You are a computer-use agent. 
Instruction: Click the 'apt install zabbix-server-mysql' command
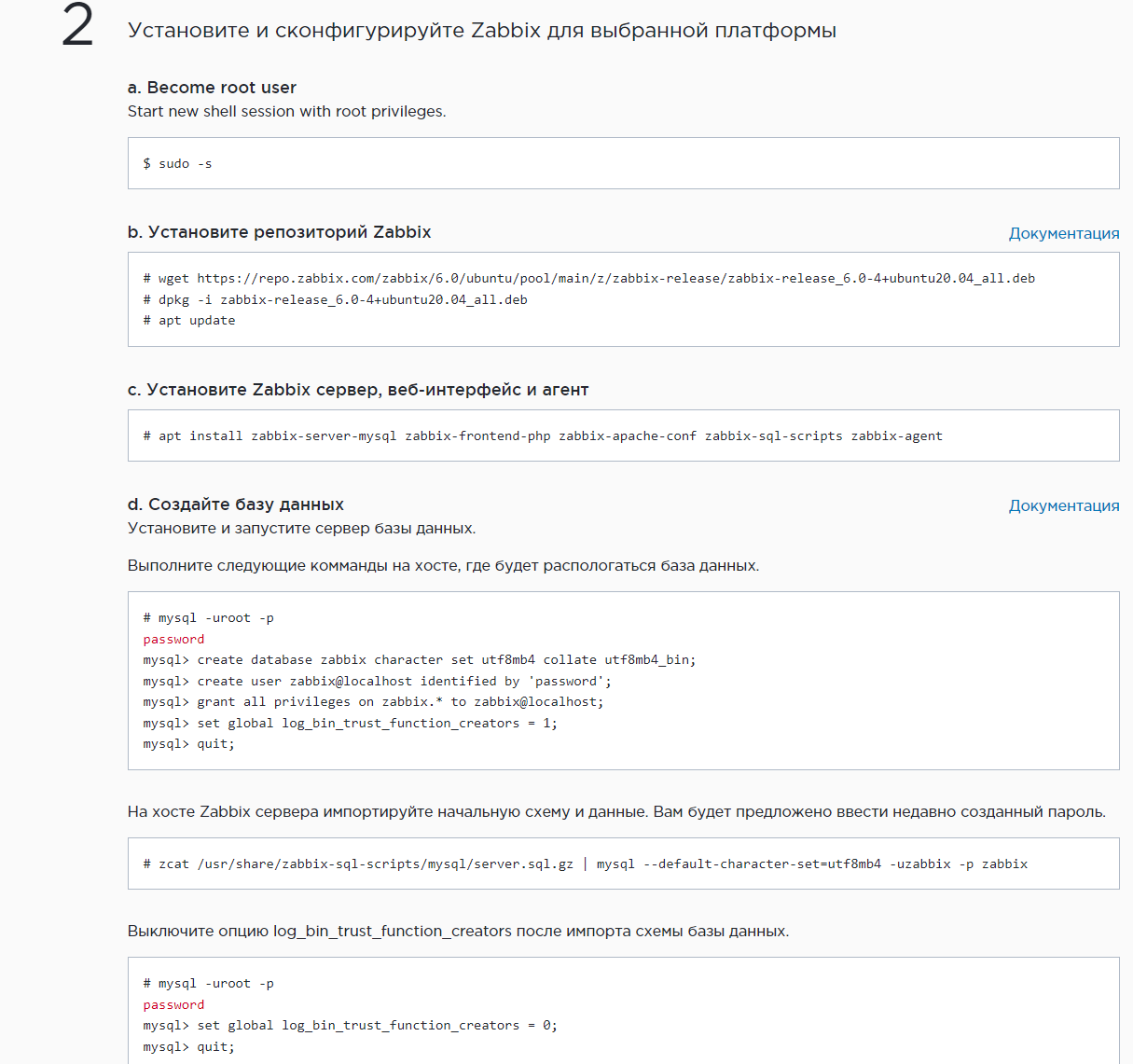[x=543, y=435]
